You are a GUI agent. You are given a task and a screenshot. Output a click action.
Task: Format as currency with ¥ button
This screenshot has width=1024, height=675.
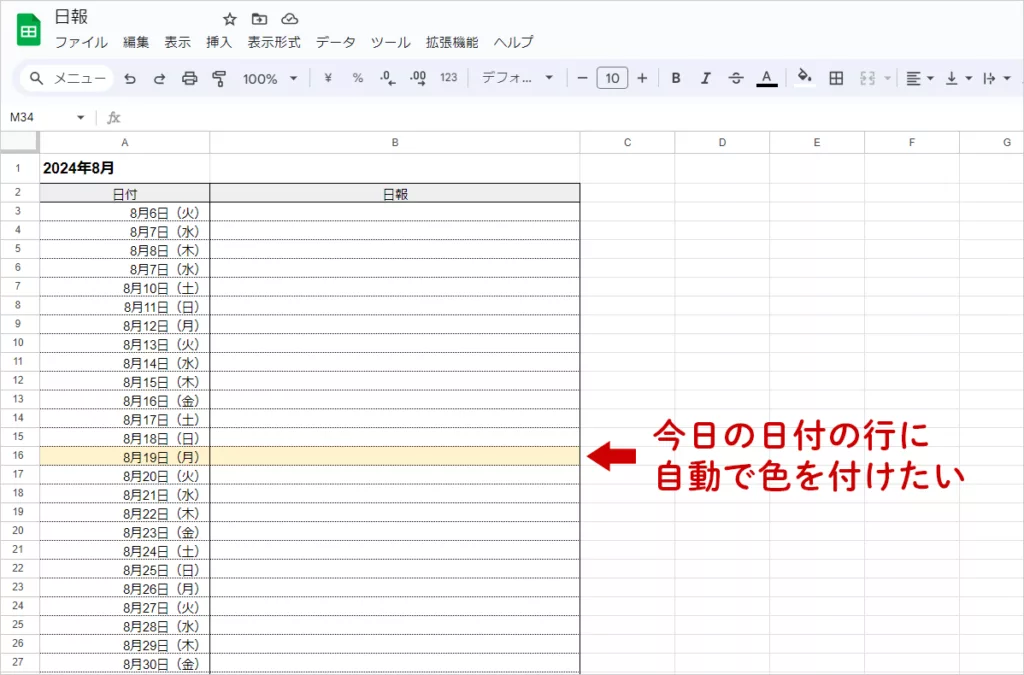click(x=328, y=78)
